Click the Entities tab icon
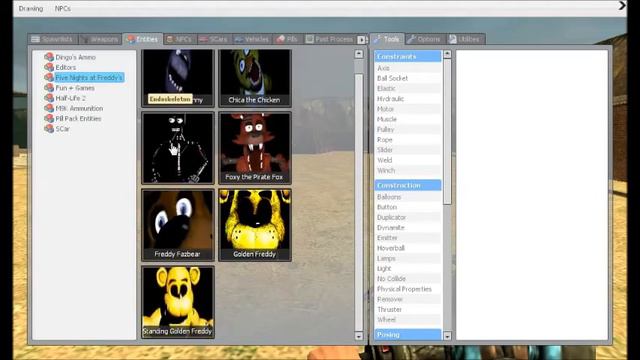The height and width of the screenshot is (360, 640). (x=131, y=39)
